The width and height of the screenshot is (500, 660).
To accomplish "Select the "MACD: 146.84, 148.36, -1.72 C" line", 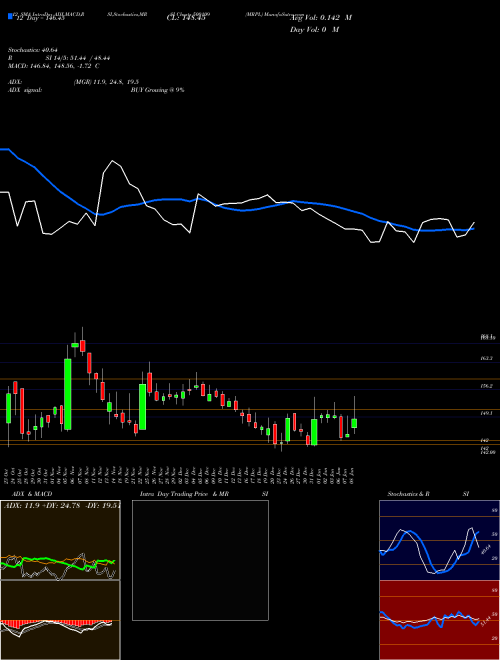I will 53,66.
